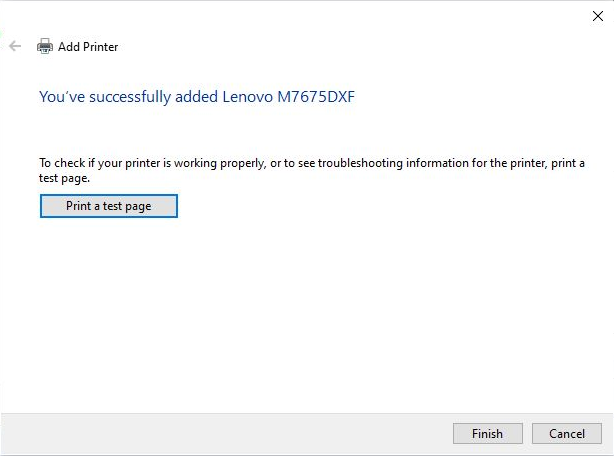614x456 pixels.
Task: Go back using the left arrow
Action: (x=15, y=46)
